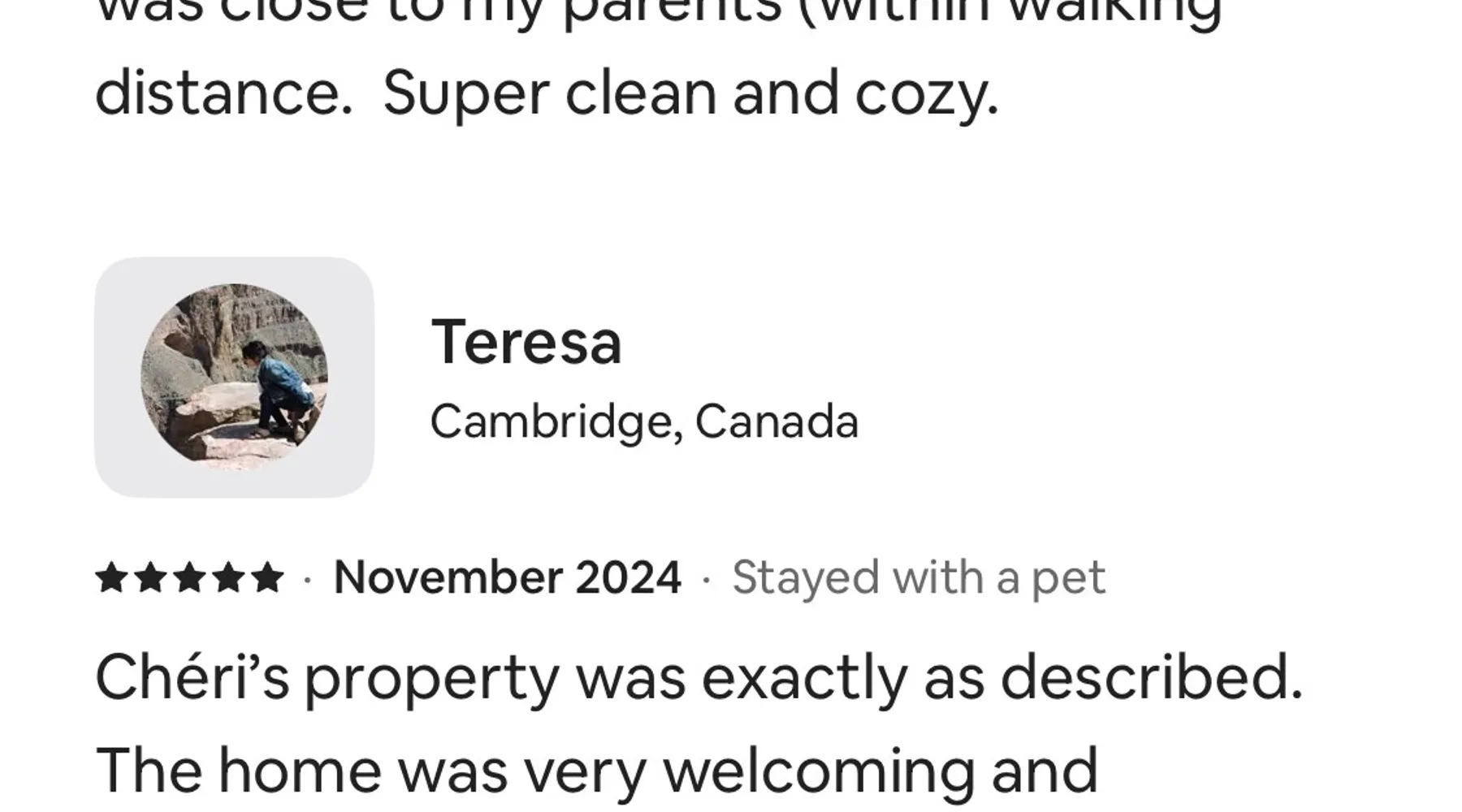Click the dot separator before November 2024
This screenshot has height=812, width=1462.
(307, 580)
